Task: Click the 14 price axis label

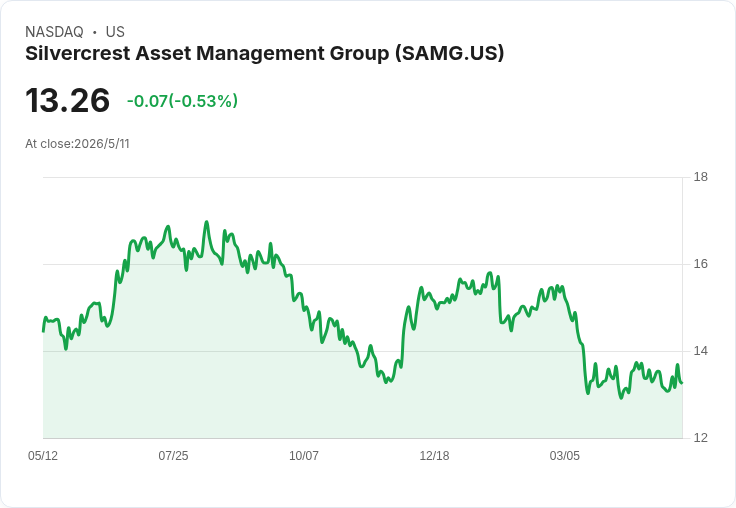Action: (x=701, y=351)
